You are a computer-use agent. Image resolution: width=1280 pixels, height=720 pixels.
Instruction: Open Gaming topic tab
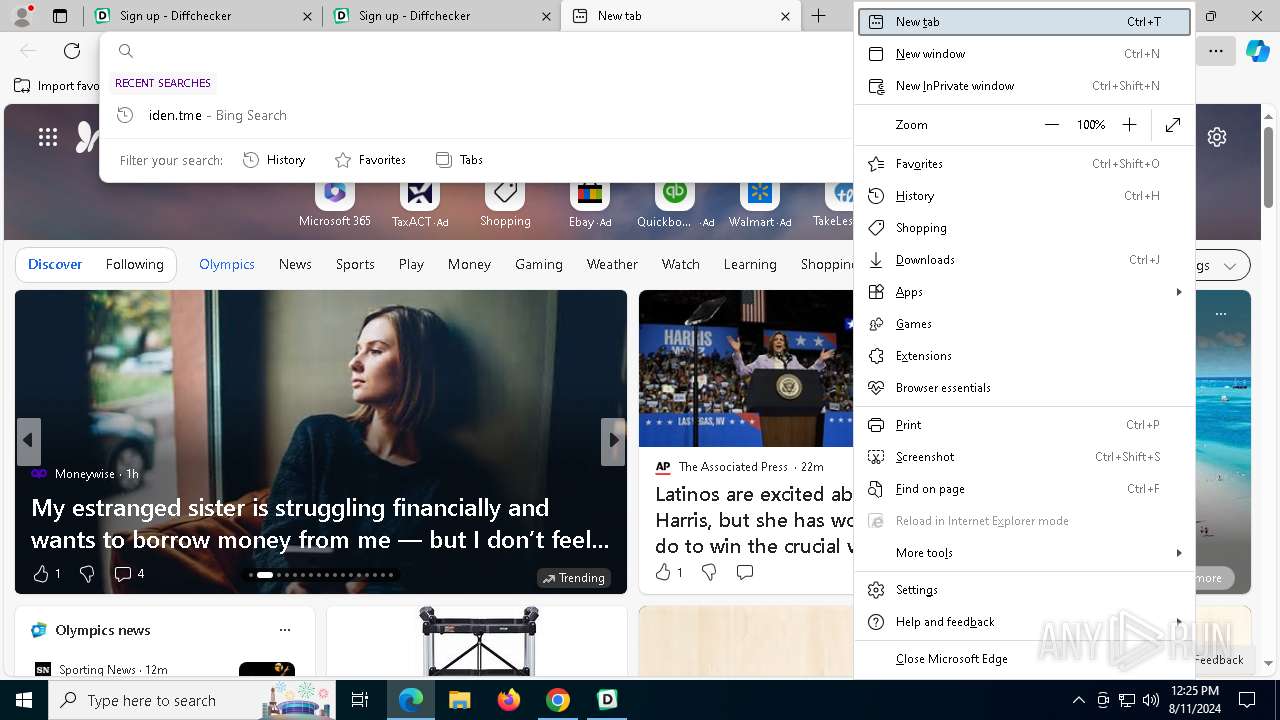tap(539, 265)
